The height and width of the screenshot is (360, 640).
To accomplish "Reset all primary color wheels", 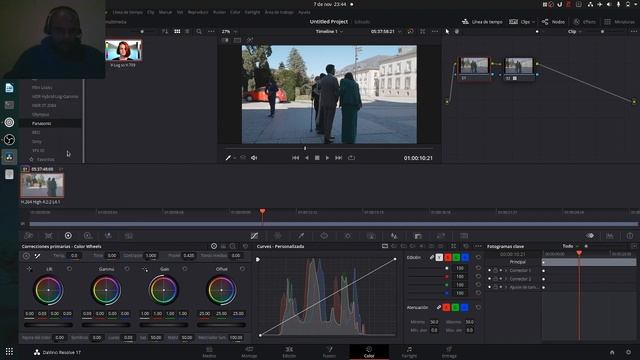I will point(245,246).
